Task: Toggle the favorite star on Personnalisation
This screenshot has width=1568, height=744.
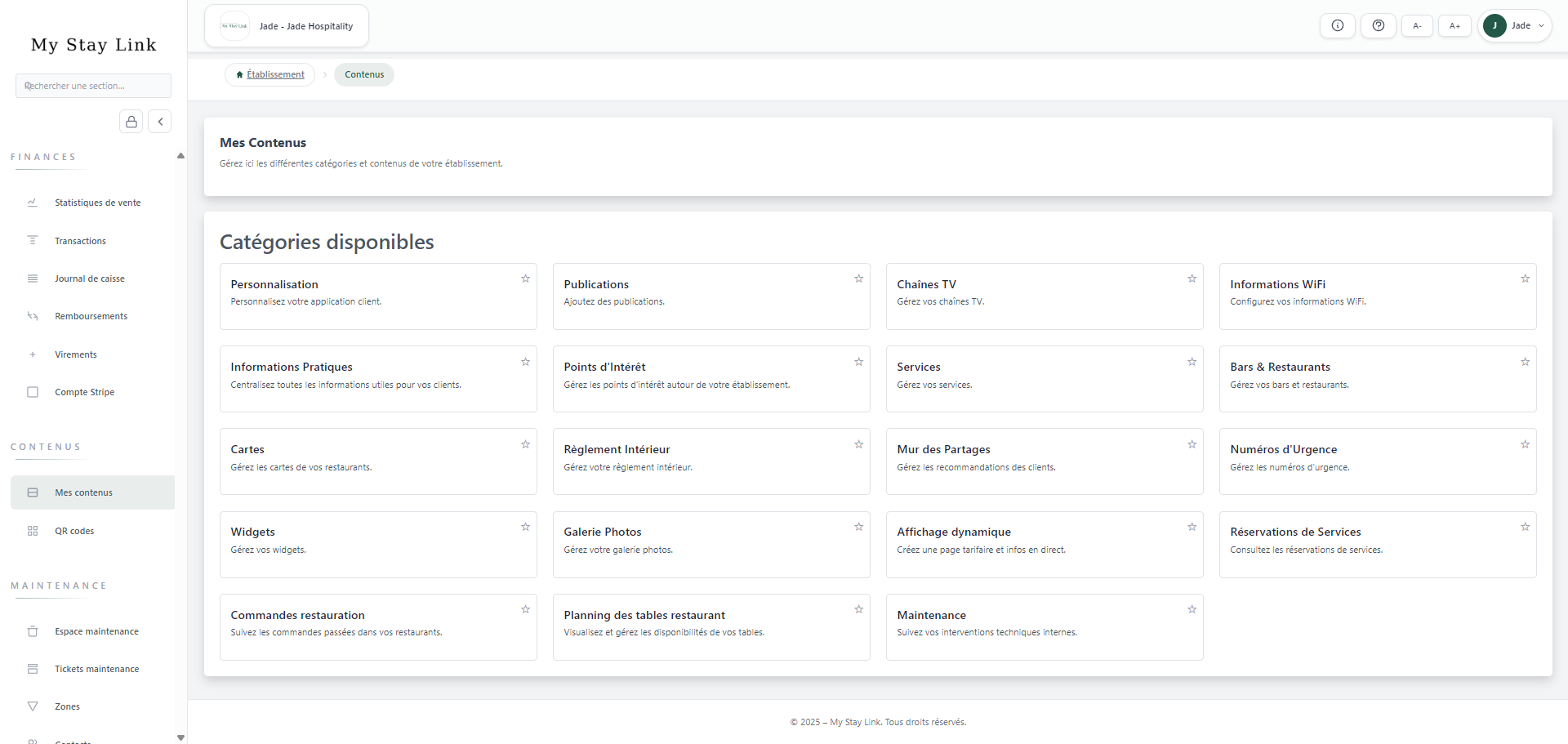Action: 525,278
